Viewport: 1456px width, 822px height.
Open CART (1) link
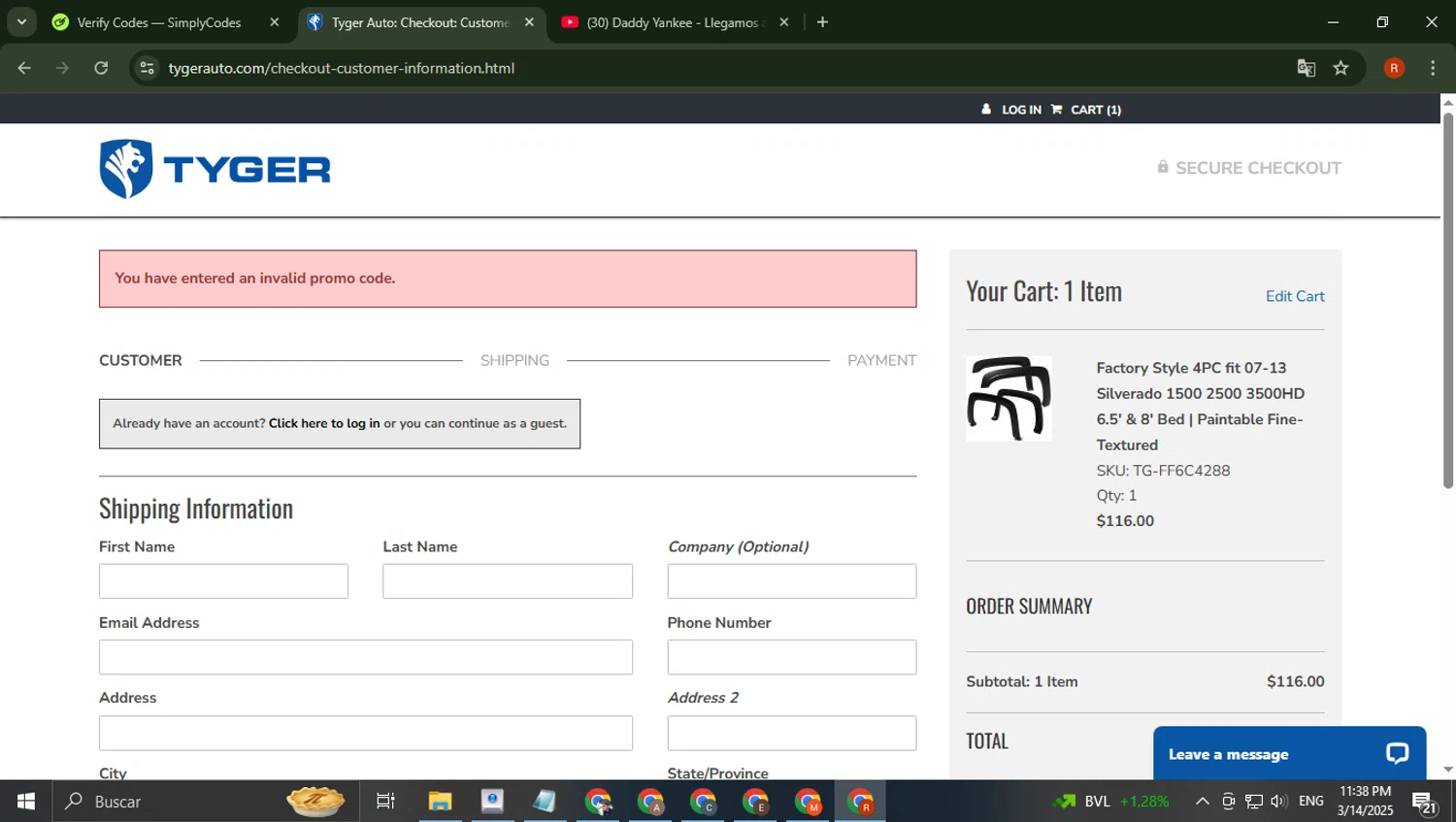(x=1096, y=110)
